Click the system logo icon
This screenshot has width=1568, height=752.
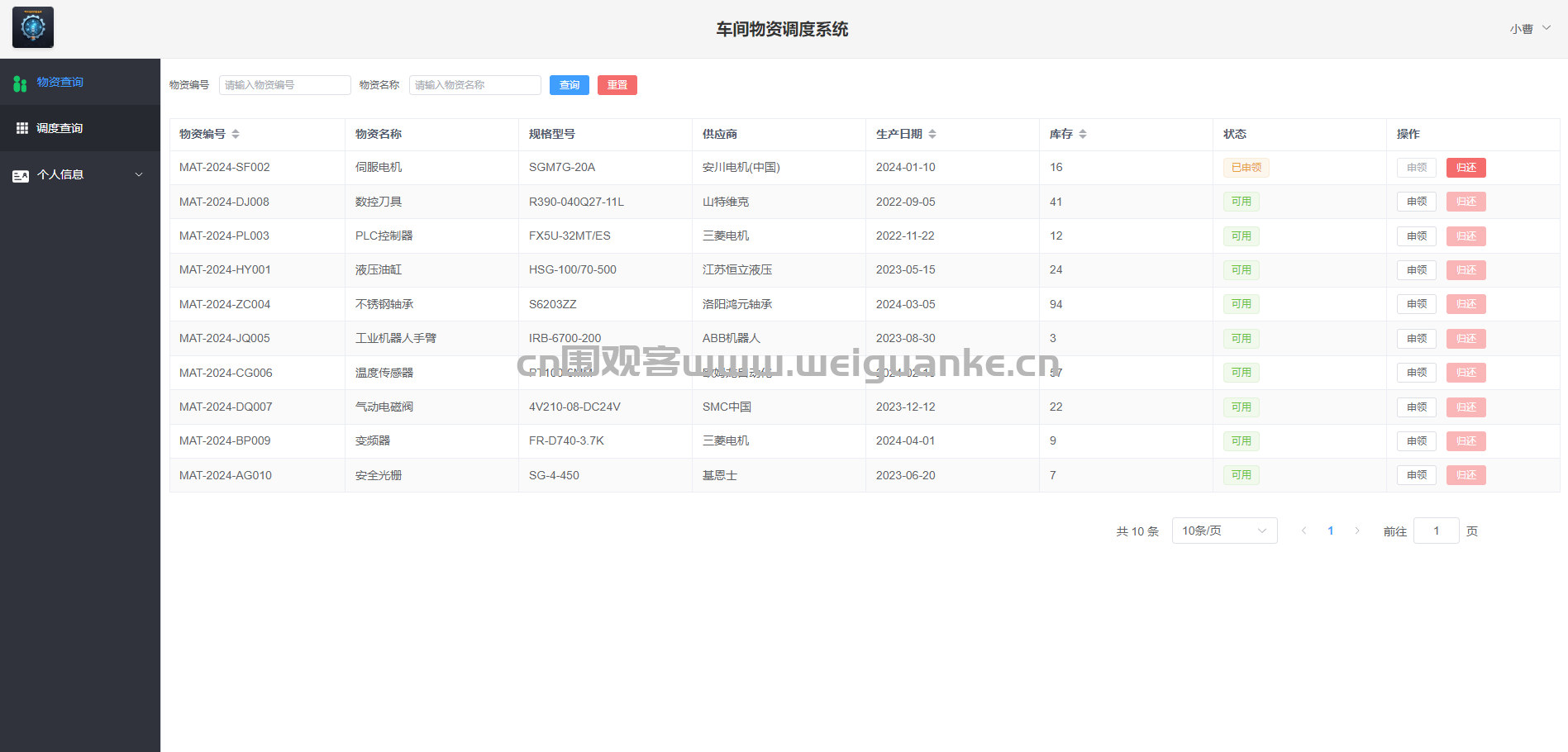tap(33, 27)
